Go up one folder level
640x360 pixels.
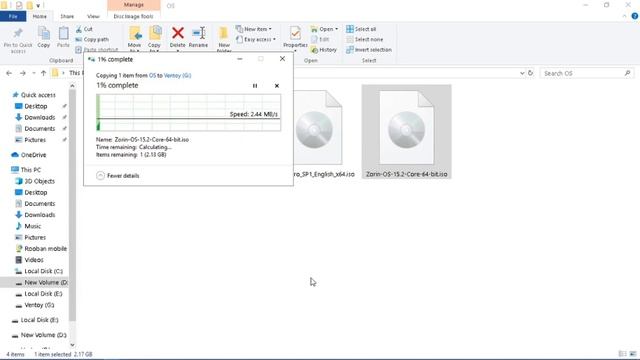[43, 73]
